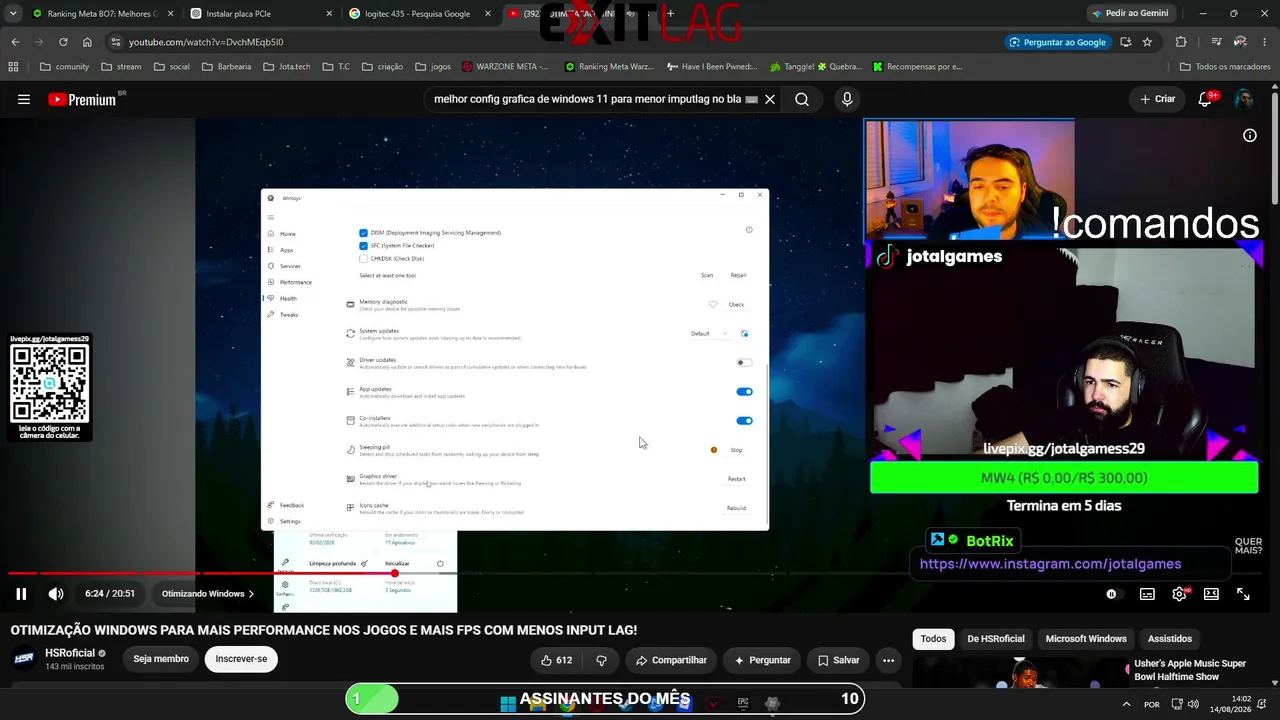Open the YouTube guide hamburger menu
The image size is (1280, 720).
coord(24,100)
